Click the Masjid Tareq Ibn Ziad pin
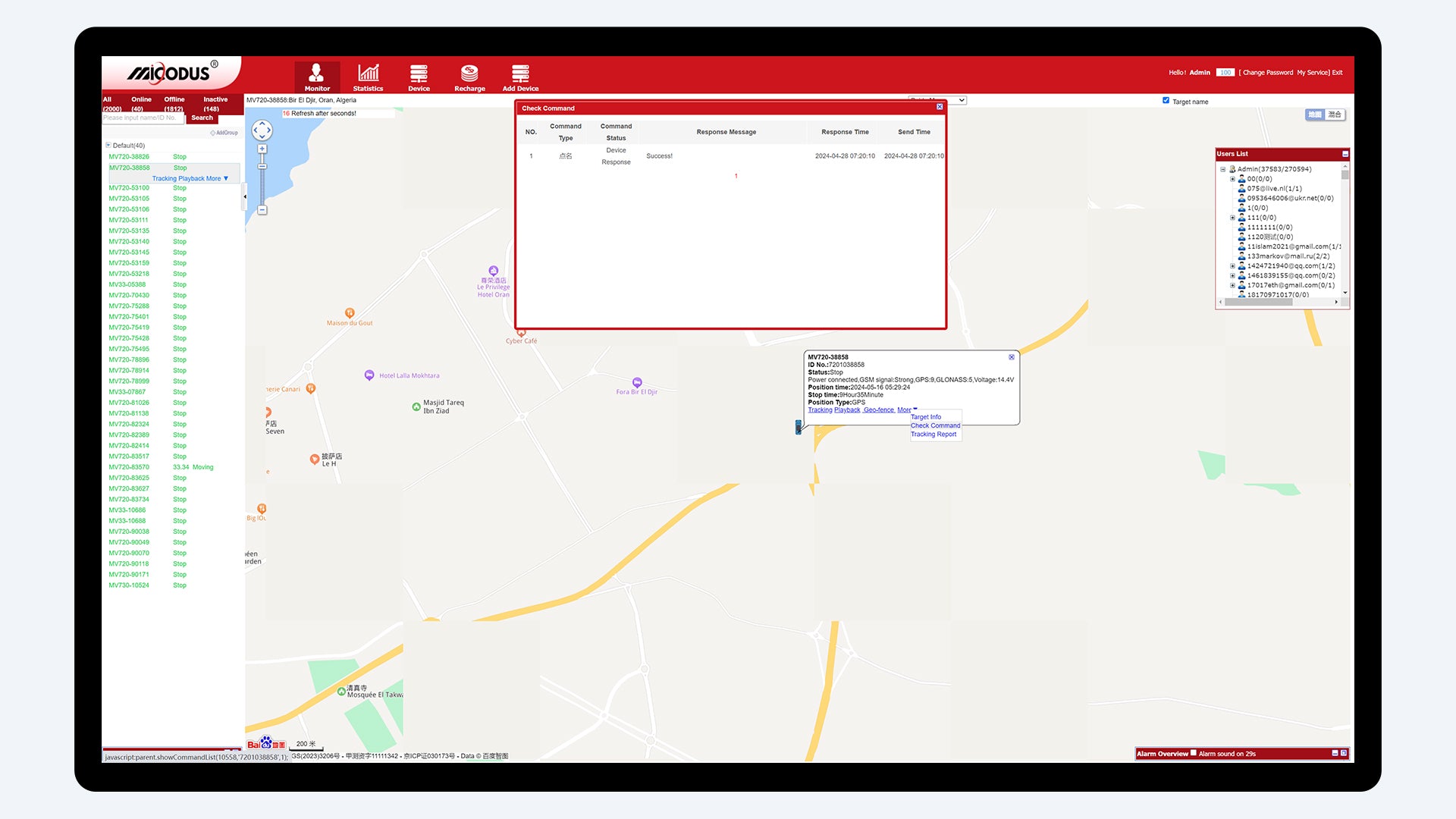Screen dimensions: 1456x819 point(416,406)
